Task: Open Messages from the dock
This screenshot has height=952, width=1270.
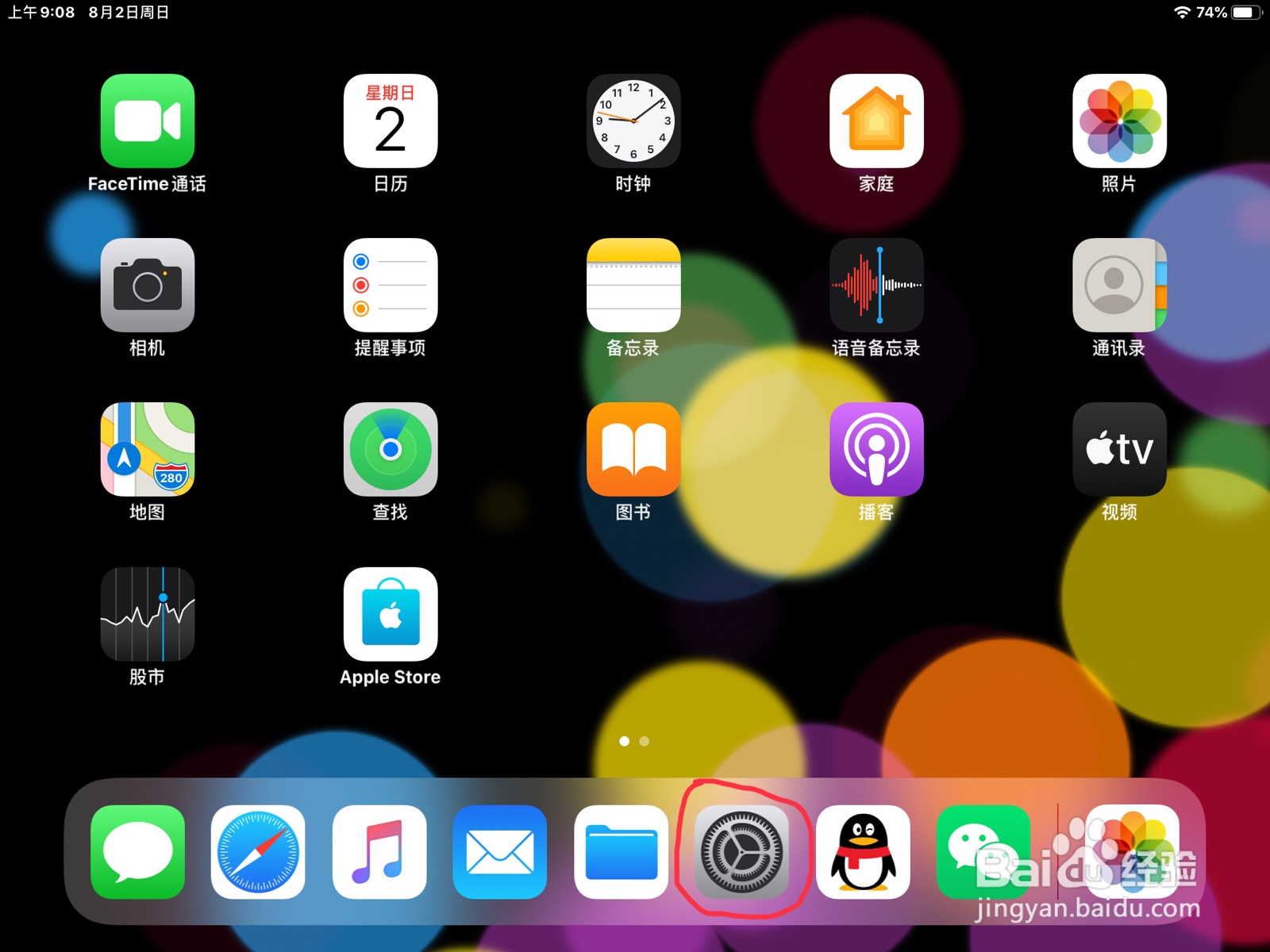Action: coord(138,852)
